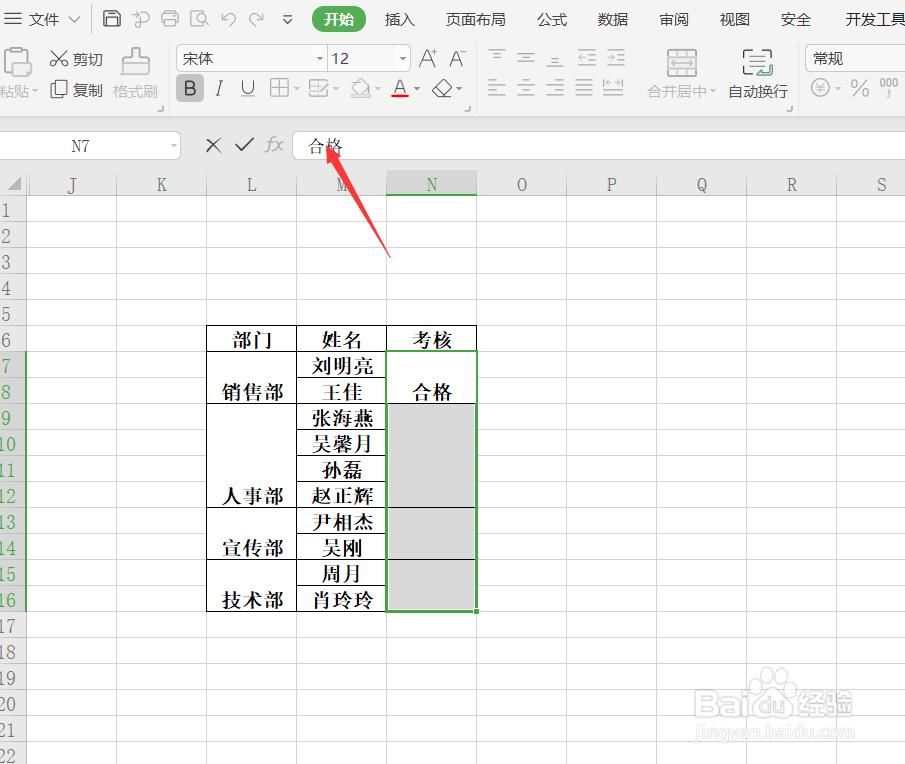
Task: Click the formula bar input with 合格
Action: [x=599, y=145]
